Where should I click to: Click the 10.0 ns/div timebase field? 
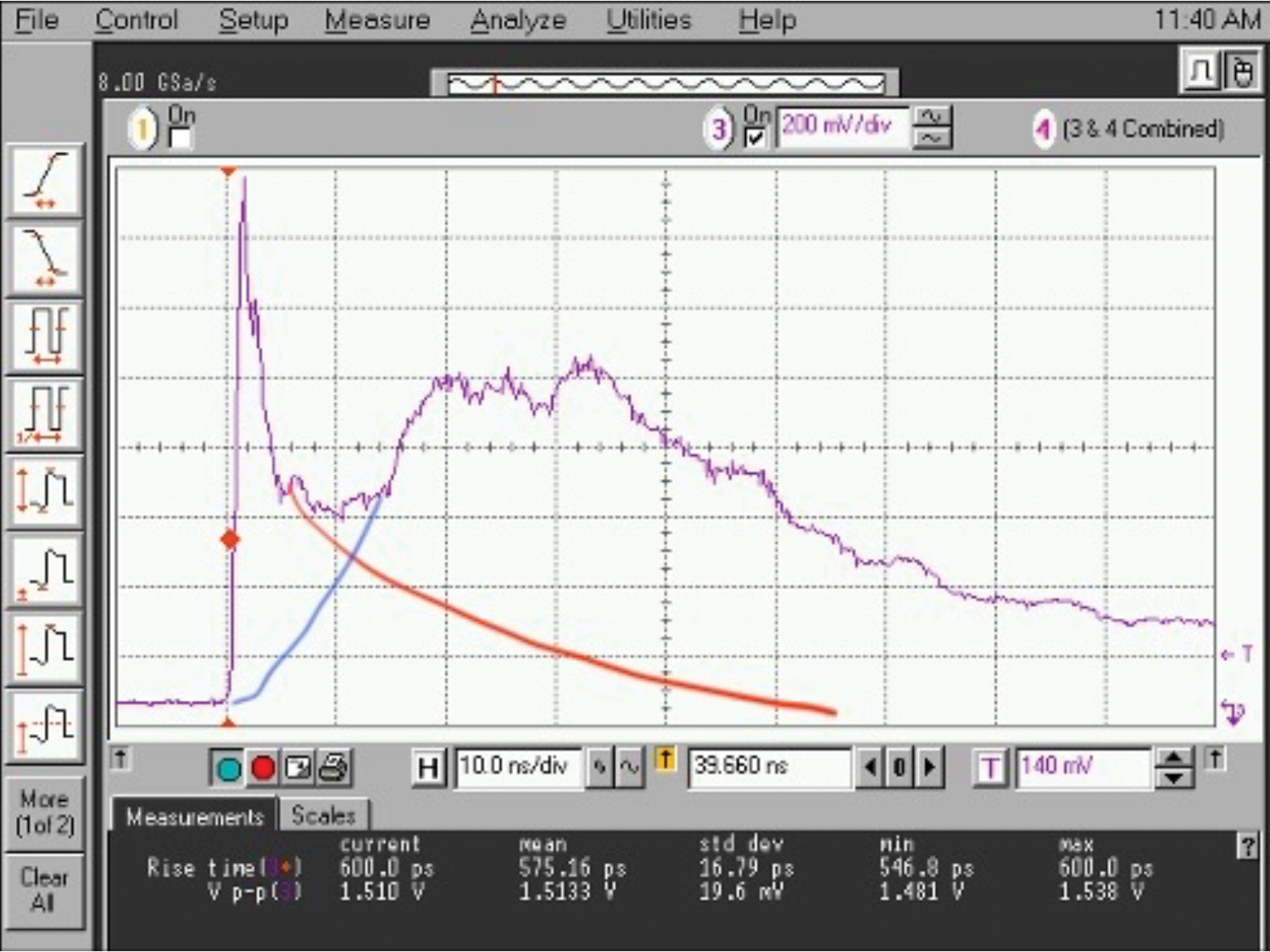click(518, 768)
